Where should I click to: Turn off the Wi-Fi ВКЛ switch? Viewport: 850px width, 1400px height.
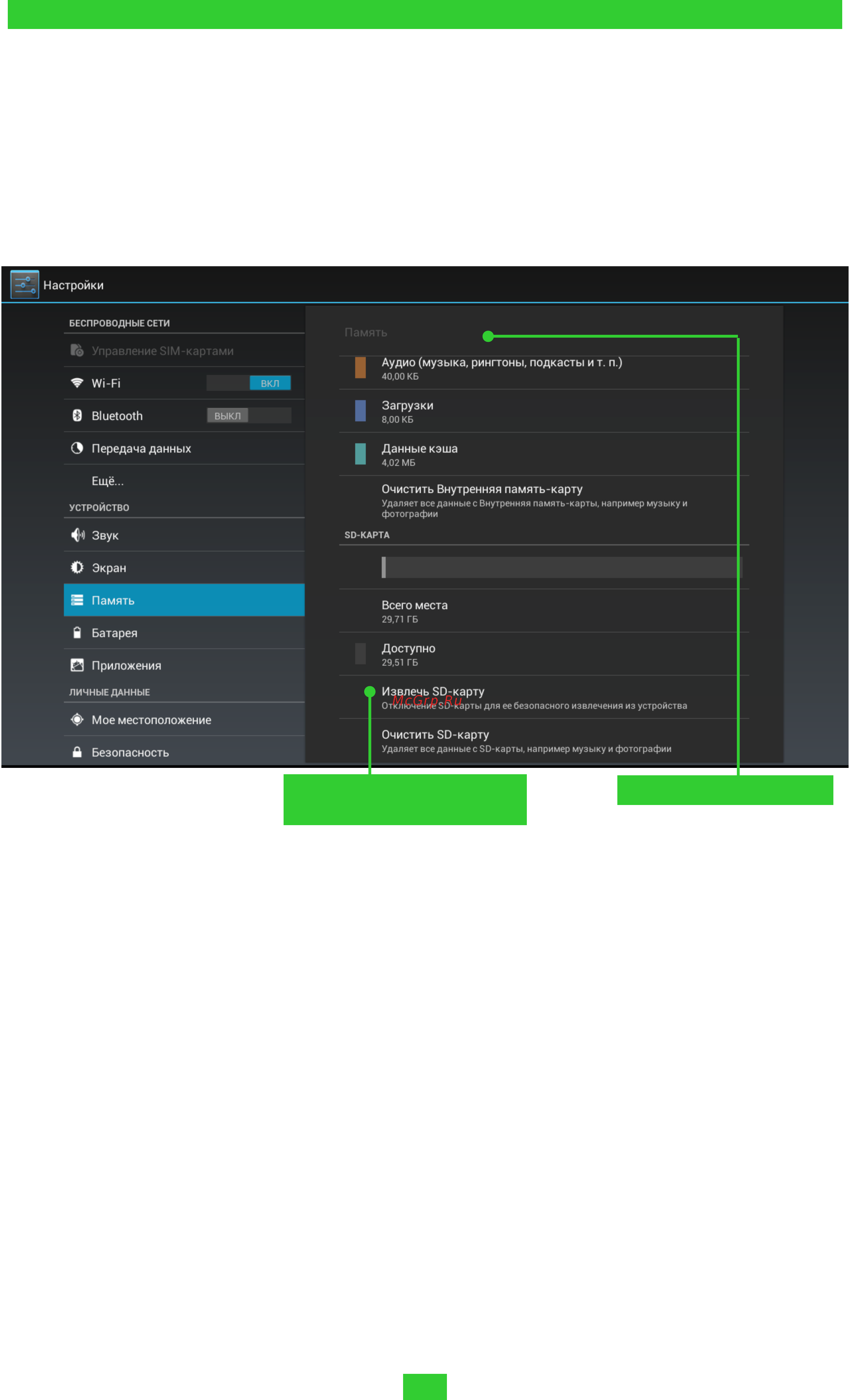pos(249,383)
